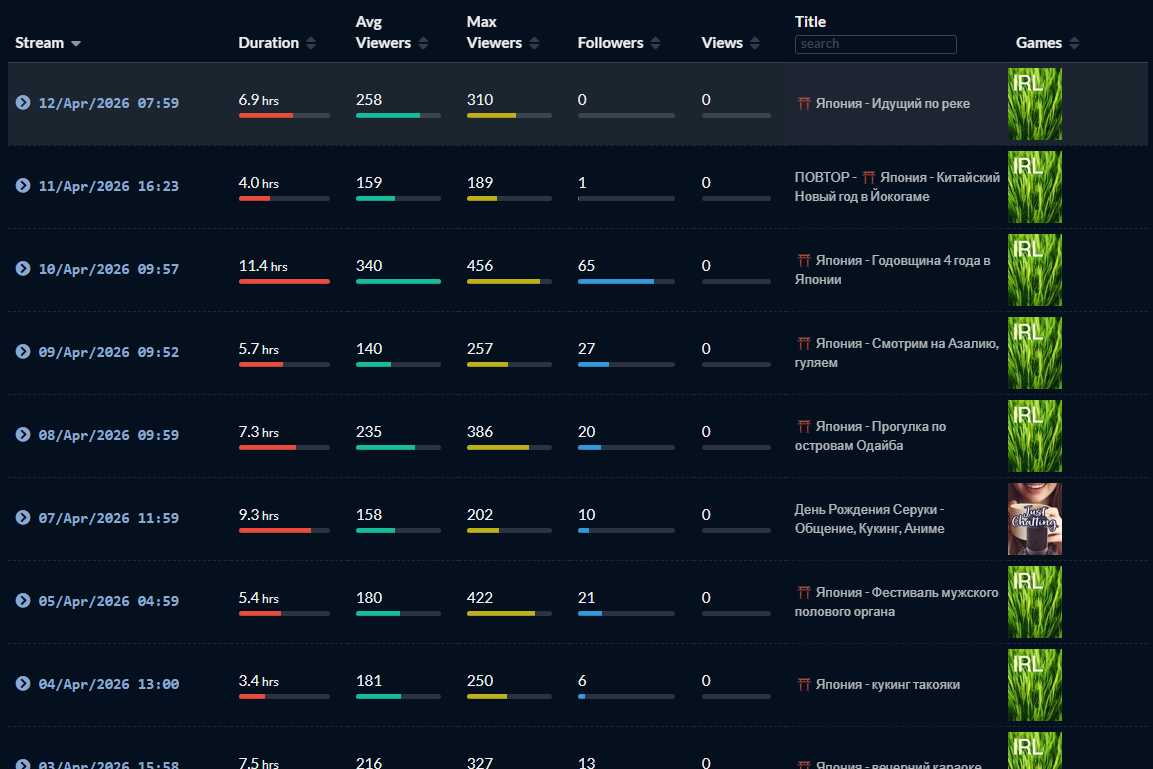Click the followers bar under 65
1153x769 pixels.
coord(626,282)
